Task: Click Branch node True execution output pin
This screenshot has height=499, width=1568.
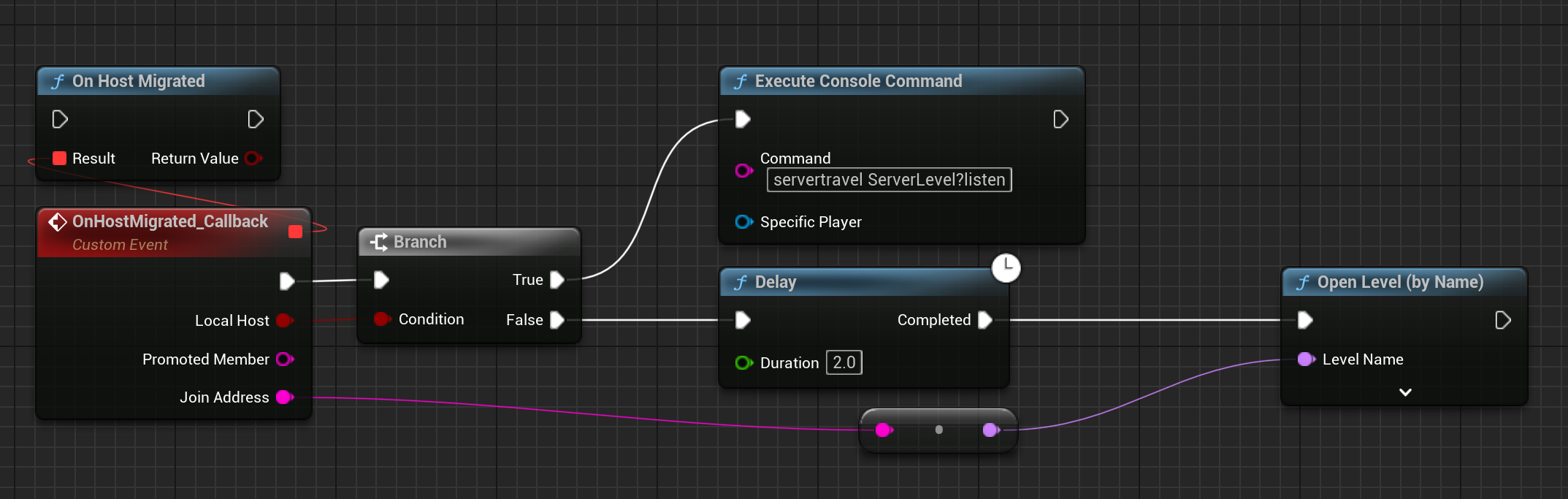Action: click(x=557, y=280)
